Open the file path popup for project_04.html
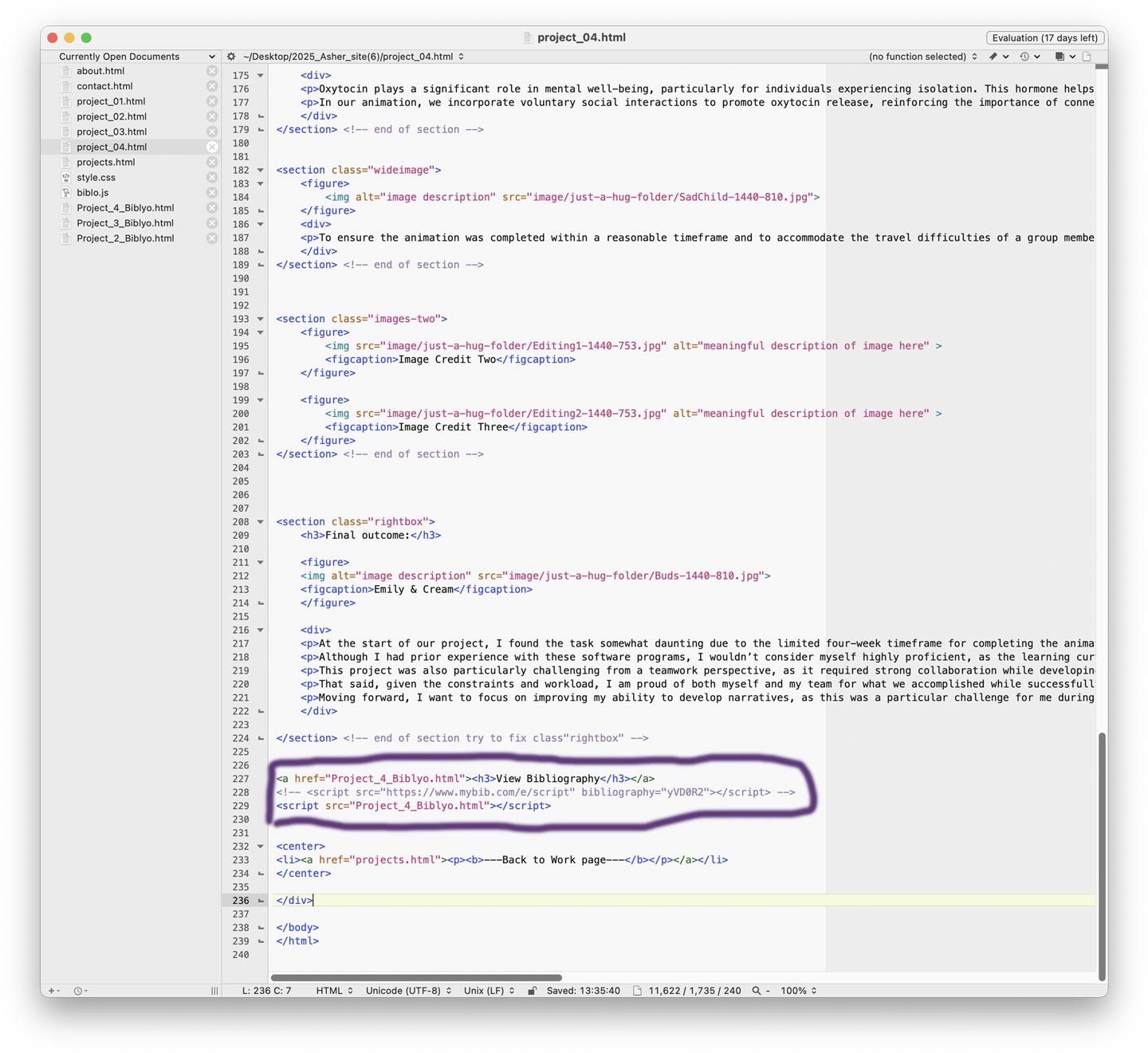The image size is (1148, 1053). coord(353,57)
